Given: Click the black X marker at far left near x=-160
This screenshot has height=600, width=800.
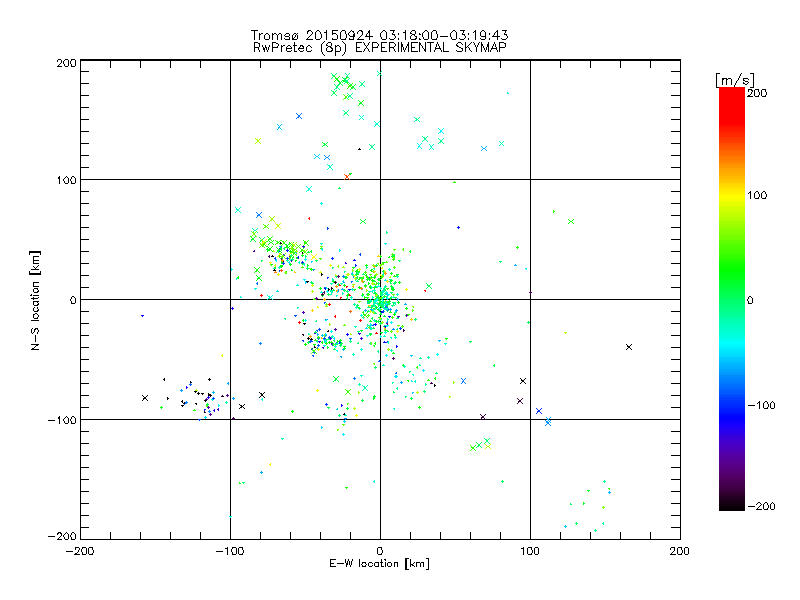Looking at the screenshot, I should tap(145, 398).
